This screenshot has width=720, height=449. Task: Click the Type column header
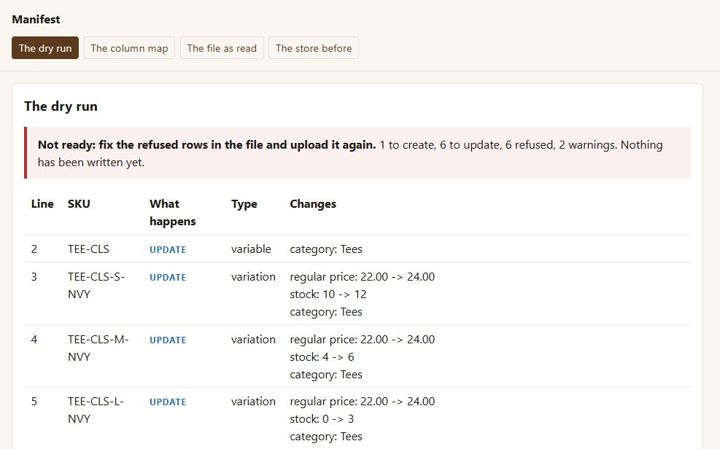click(x=244, y=204)
